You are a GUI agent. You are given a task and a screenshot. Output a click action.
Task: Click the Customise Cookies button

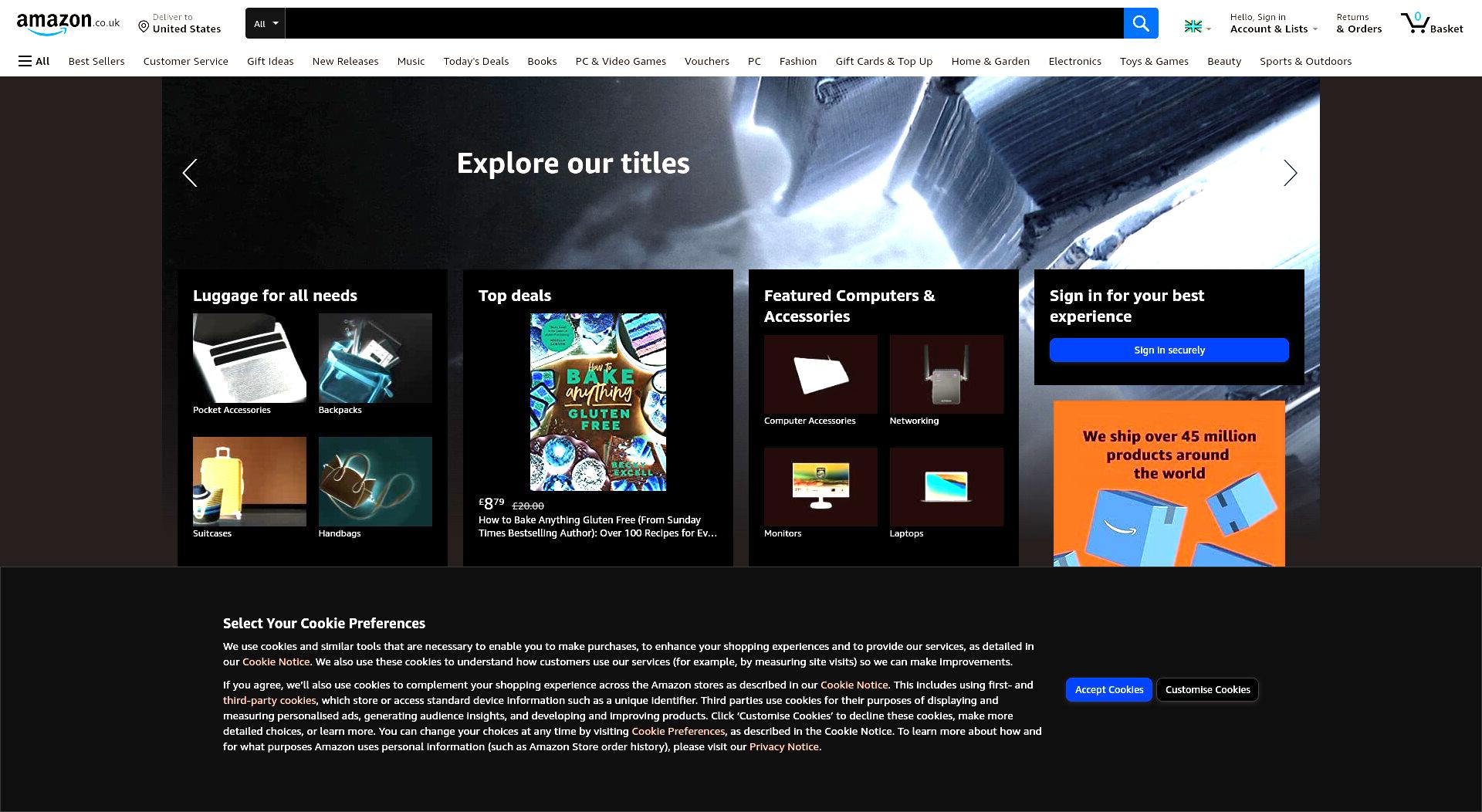coord(1207,690)
